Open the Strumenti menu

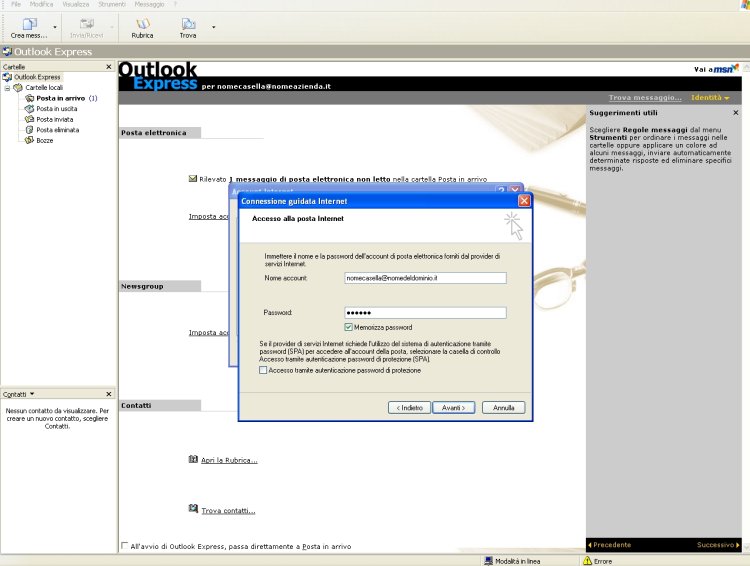coord(112,4)
